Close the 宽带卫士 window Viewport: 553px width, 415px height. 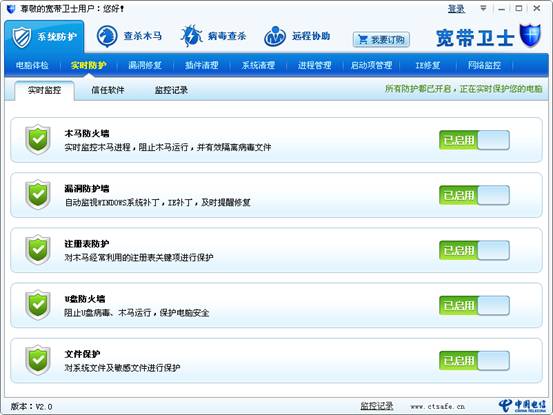pyautogui.click(x=537, y=8)
